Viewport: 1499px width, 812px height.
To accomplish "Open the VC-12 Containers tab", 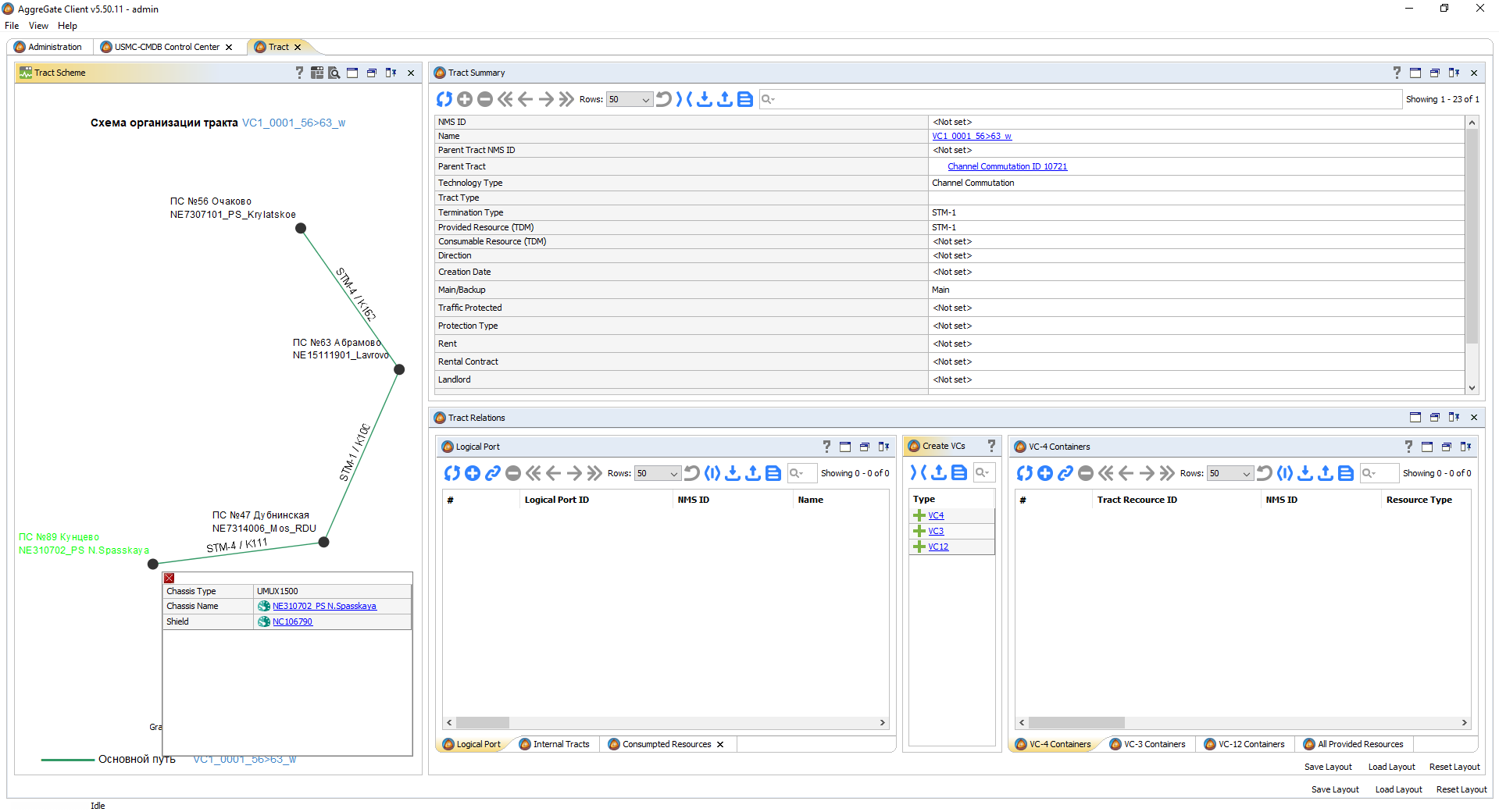I will pyautogui.click(x=1244, y=744).
